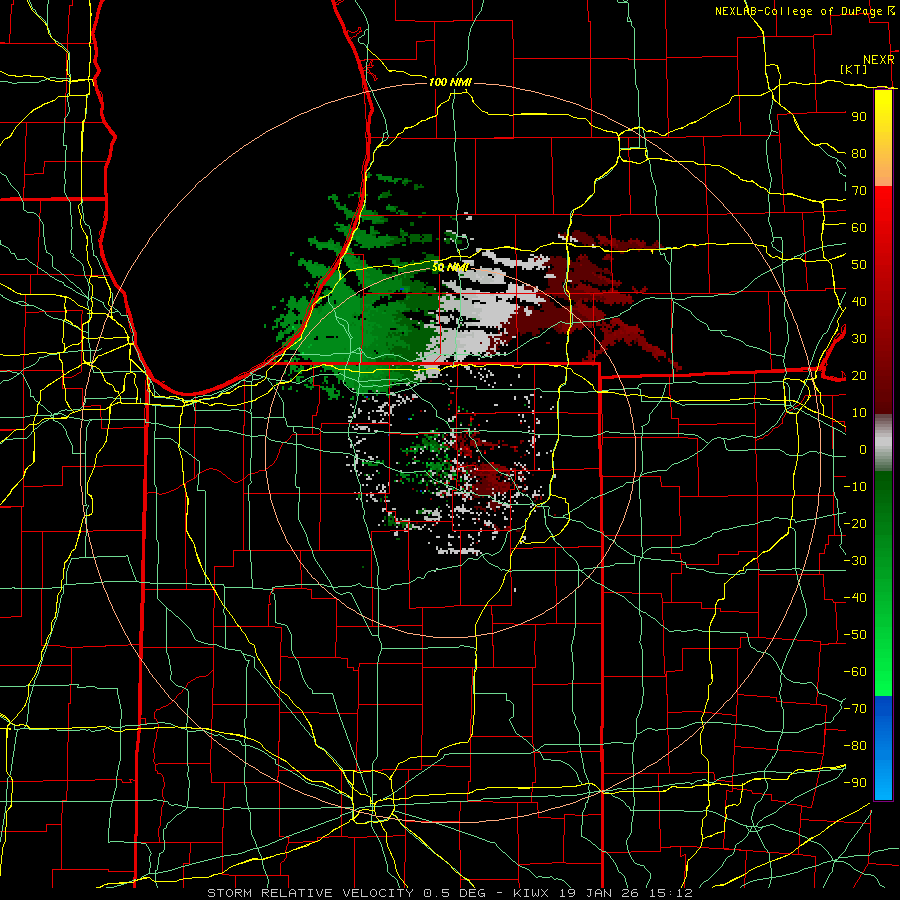This screenshot has height=900, width=900.
Task: Click the -50 value on velocity scale
Action: coord(855,635)
